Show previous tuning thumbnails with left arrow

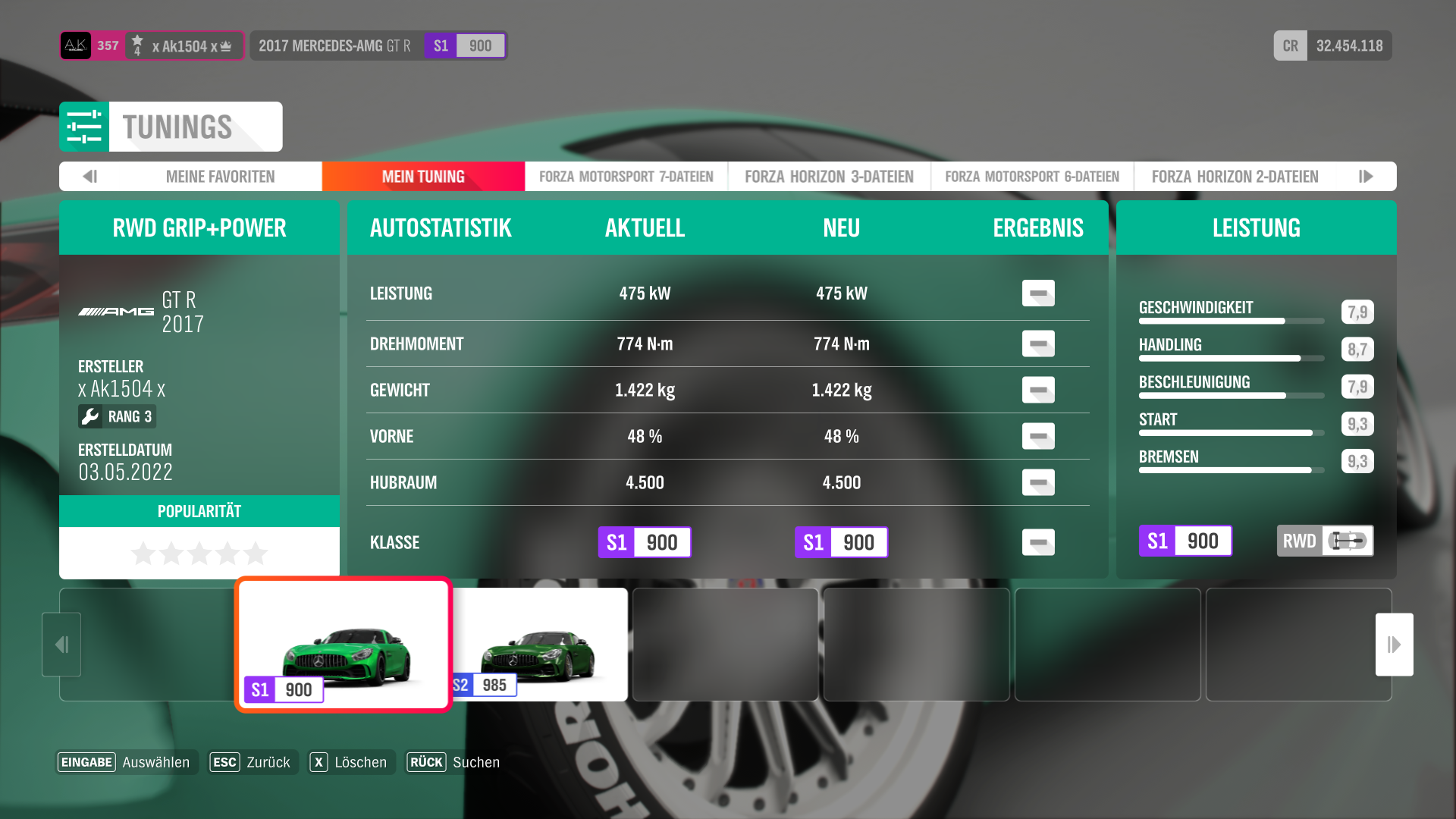[61, 645]
